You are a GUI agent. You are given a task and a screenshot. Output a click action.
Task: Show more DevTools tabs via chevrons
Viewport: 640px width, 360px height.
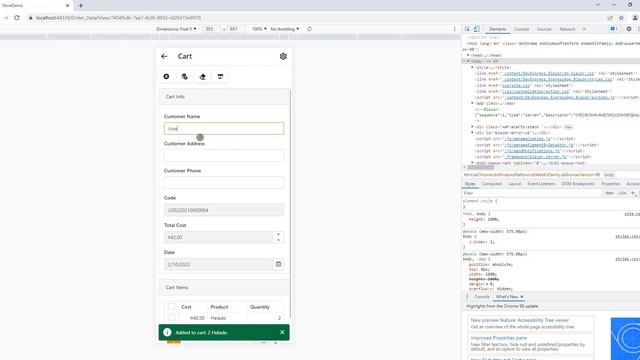click(584, 29)
